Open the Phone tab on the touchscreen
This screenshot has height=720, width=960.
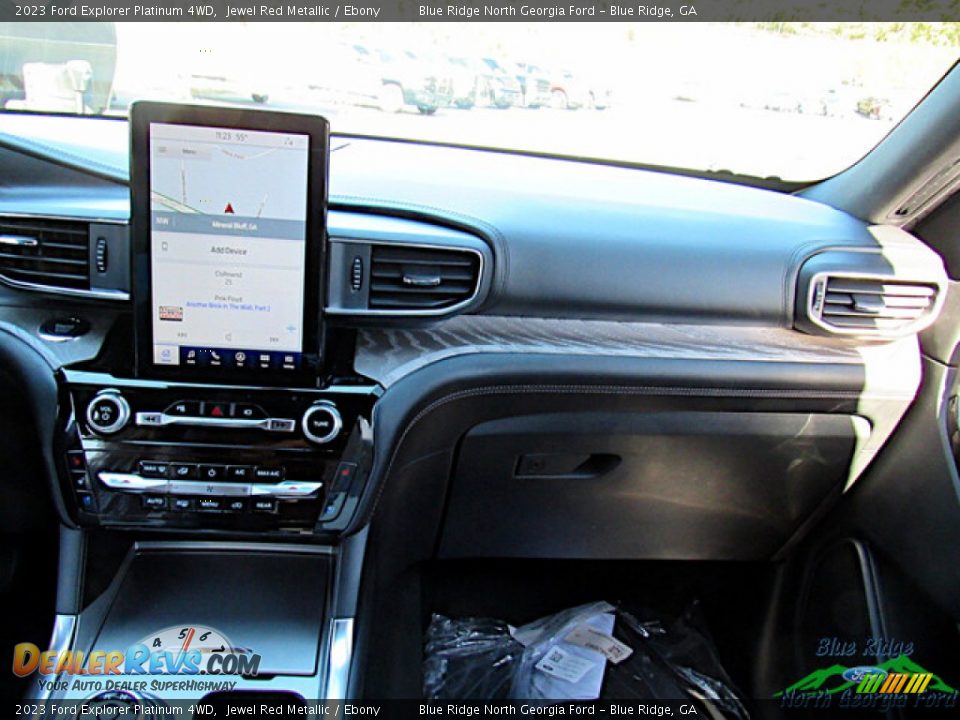tap(216, 357)
